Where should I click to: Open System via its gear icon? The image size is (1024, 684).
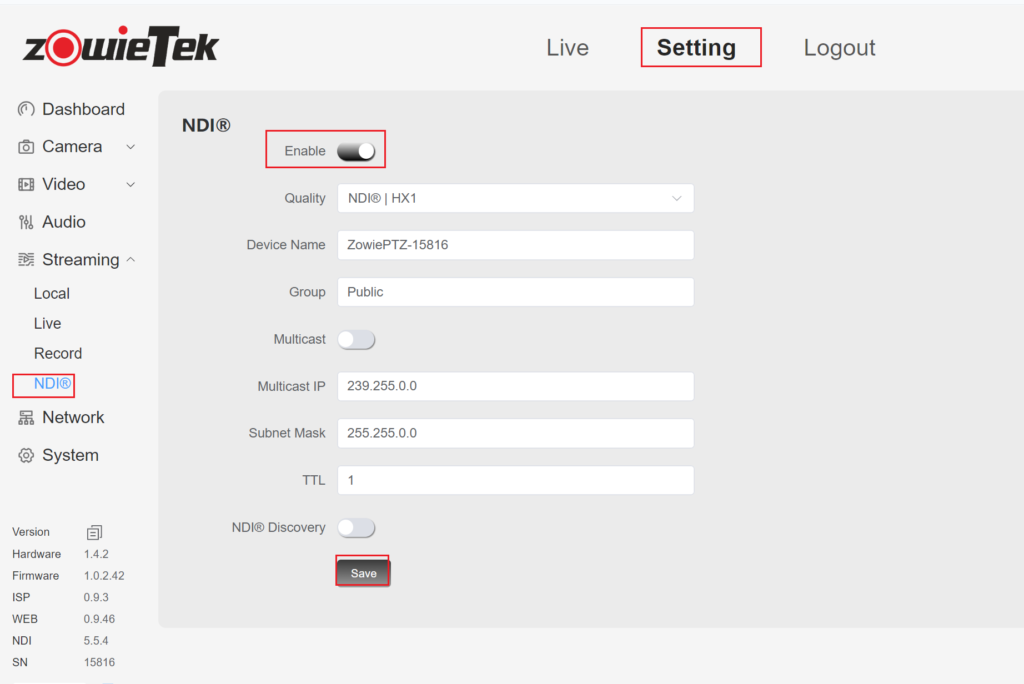[x=26, y=456]
